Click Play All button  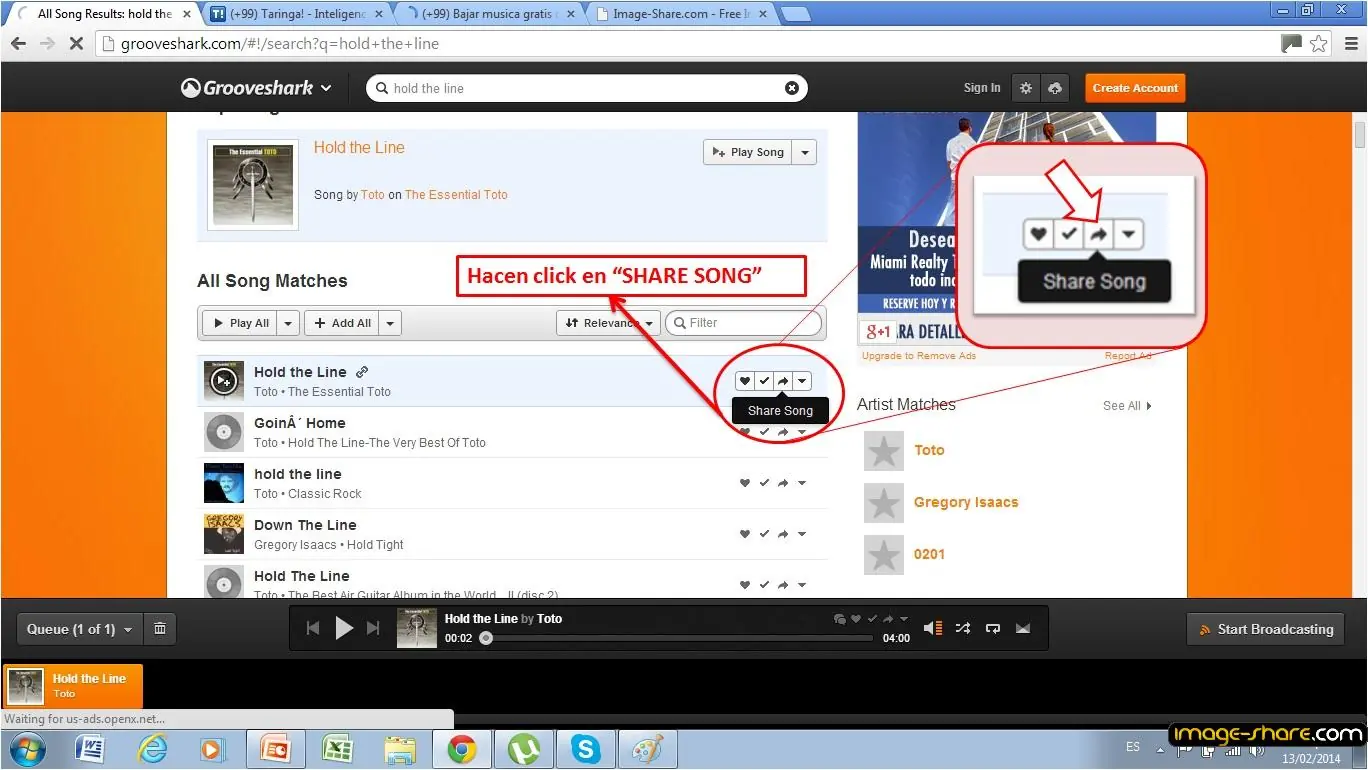[239, 323]
